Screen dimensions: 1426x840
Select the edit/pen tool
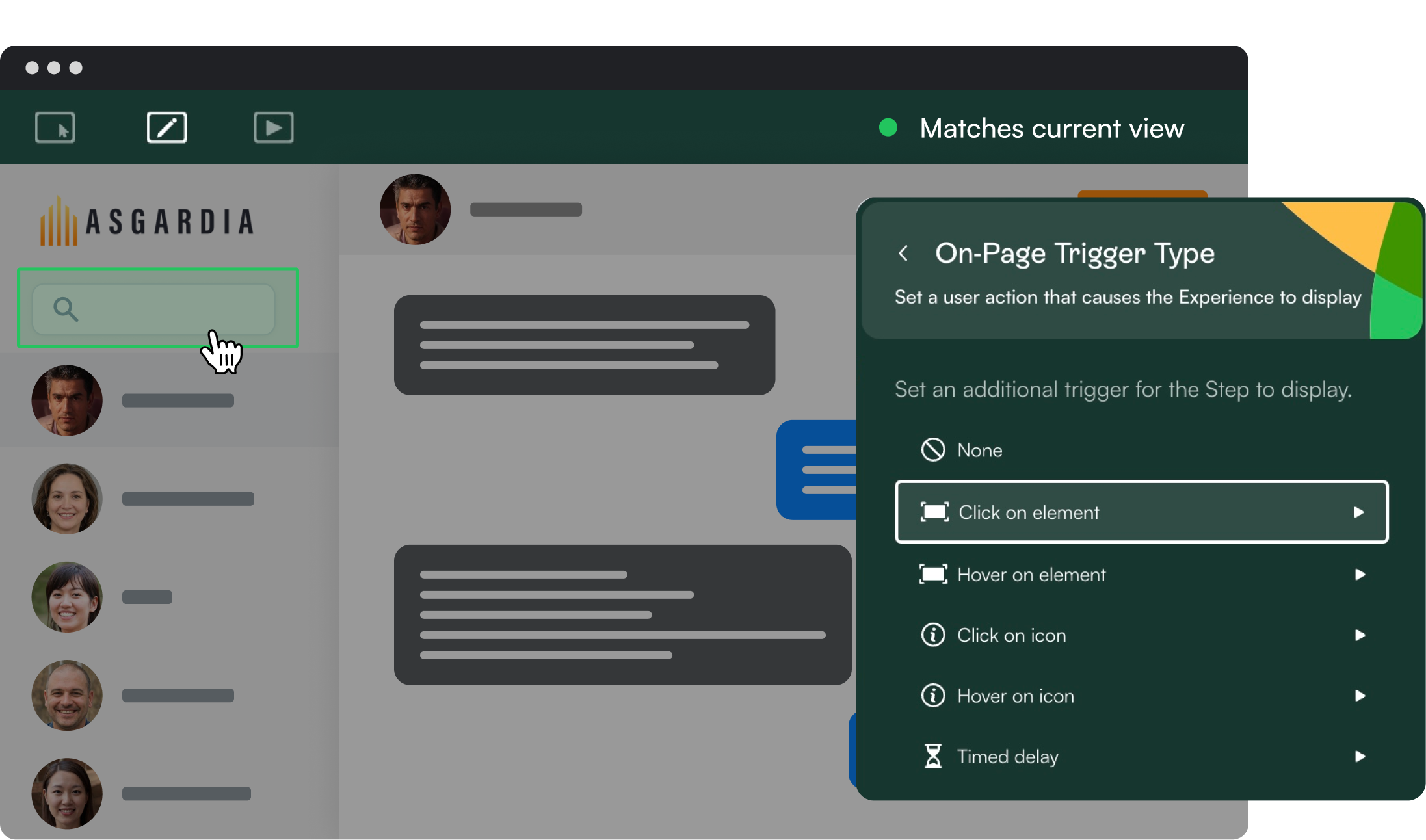click(x=166, y=128)
